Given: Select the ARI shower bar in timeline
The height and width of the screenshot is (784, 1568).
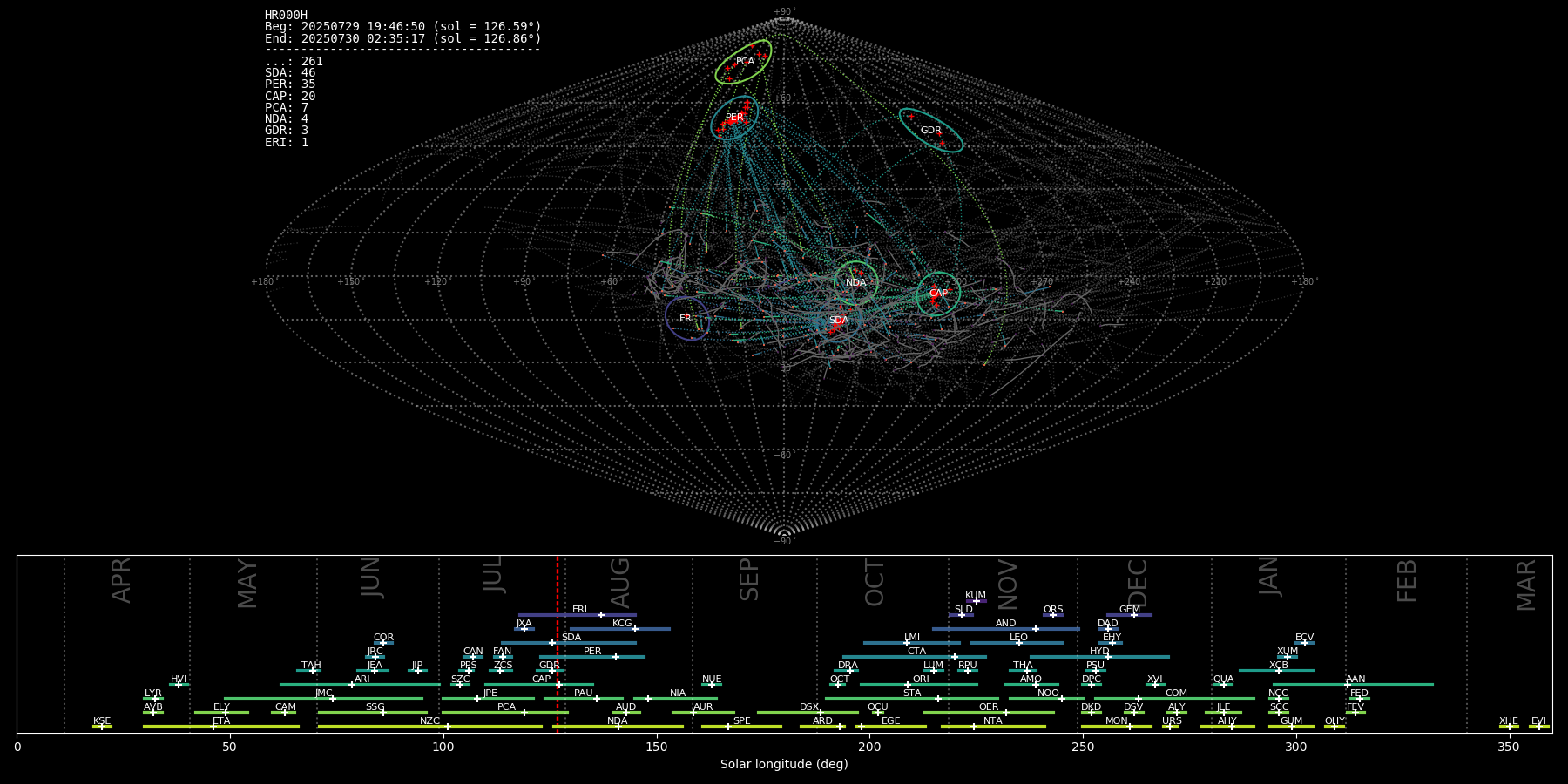Looking at the screenshot, I should [360, 685].
